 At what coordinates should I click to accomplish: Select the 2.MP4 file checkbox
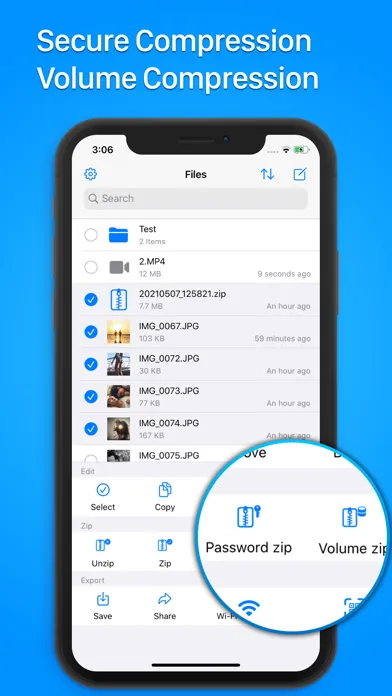[x=91, y=267]
